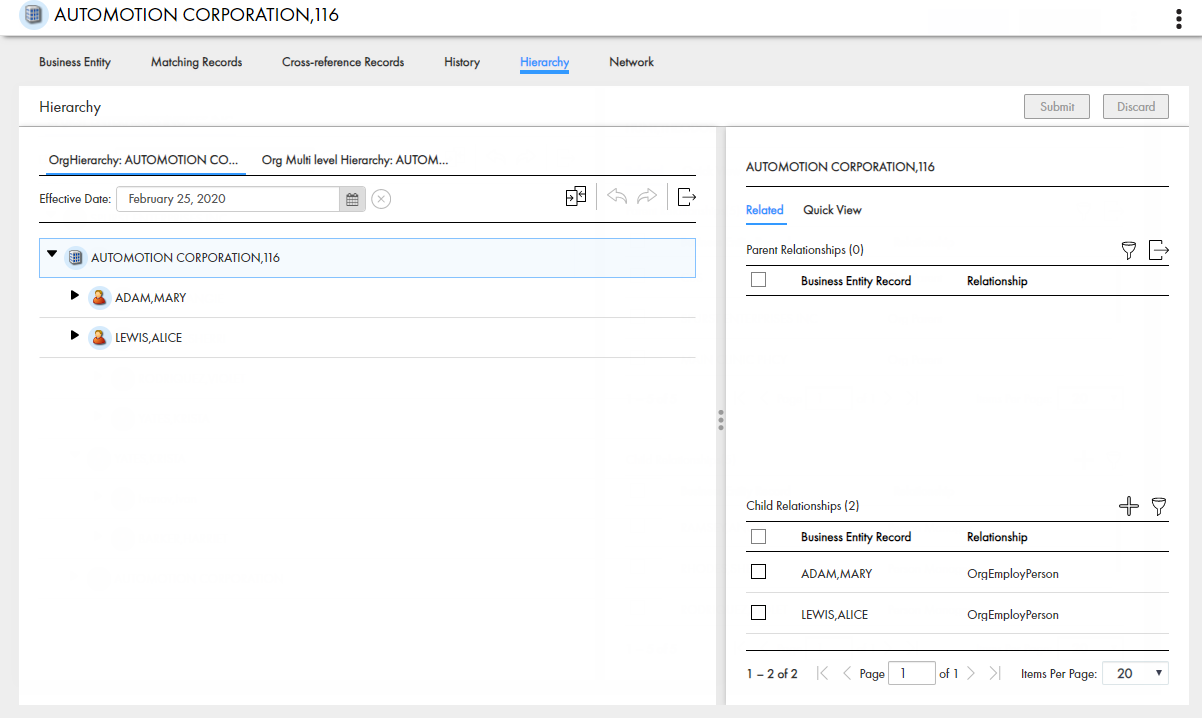The image size is (1202, 718).
Task: Click the Discard button
Action: click(x=1136, y=106)
